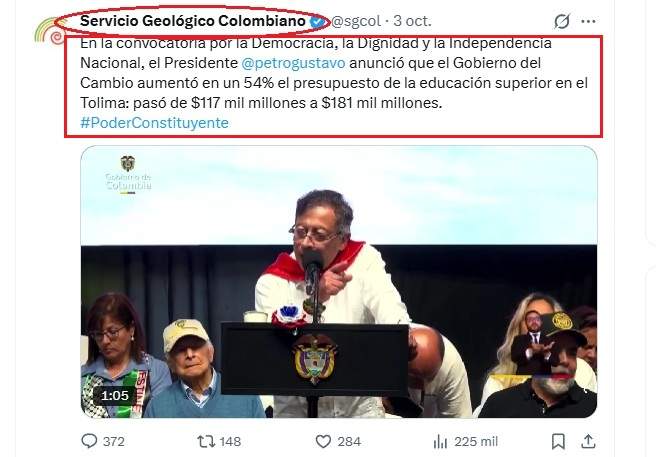The height and width of the screenshot is (457, 656).
Task: Click the 284 likes count
Action: (349, 442)
